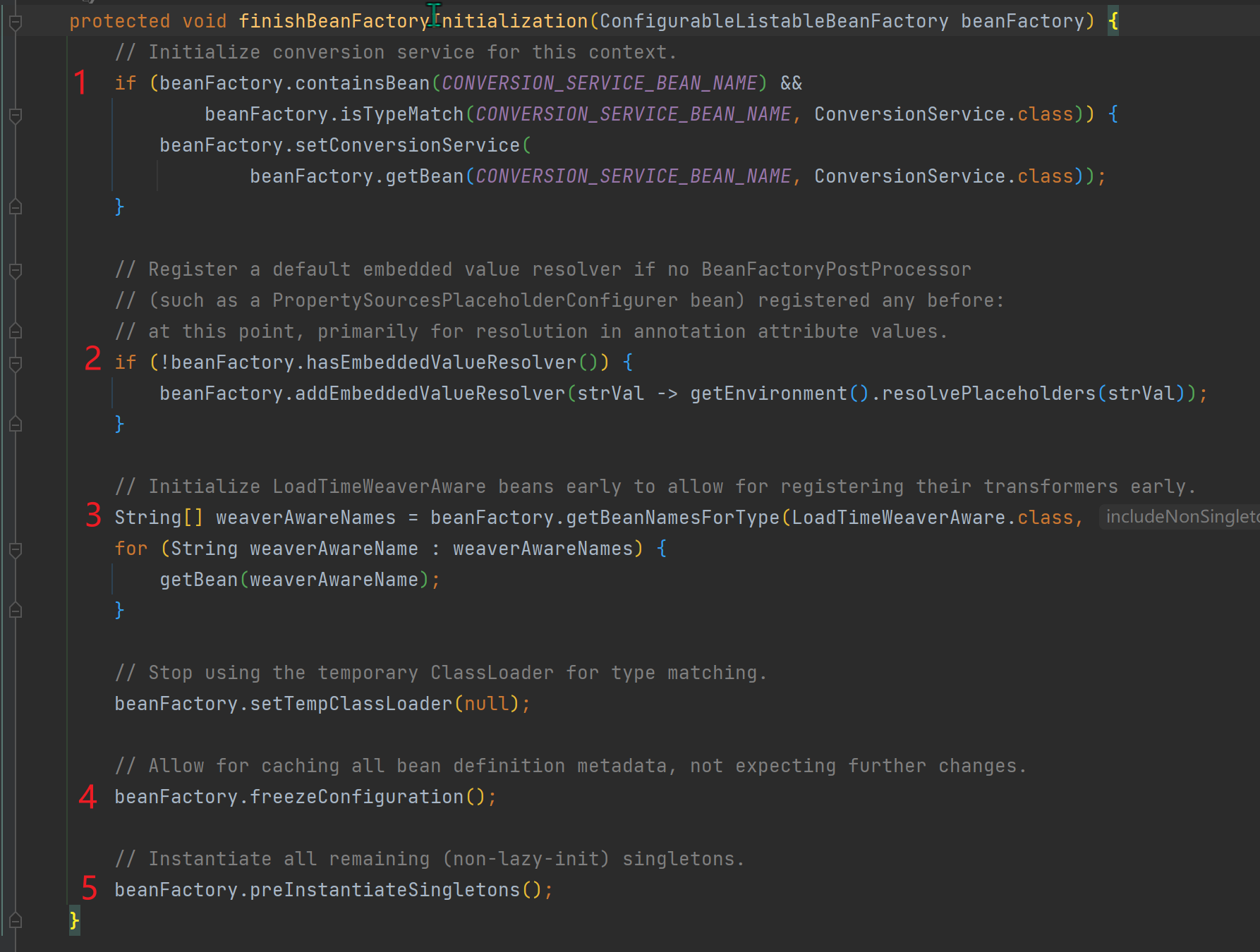Click the resolvePlaceholders method call

[x=988, y=393]
